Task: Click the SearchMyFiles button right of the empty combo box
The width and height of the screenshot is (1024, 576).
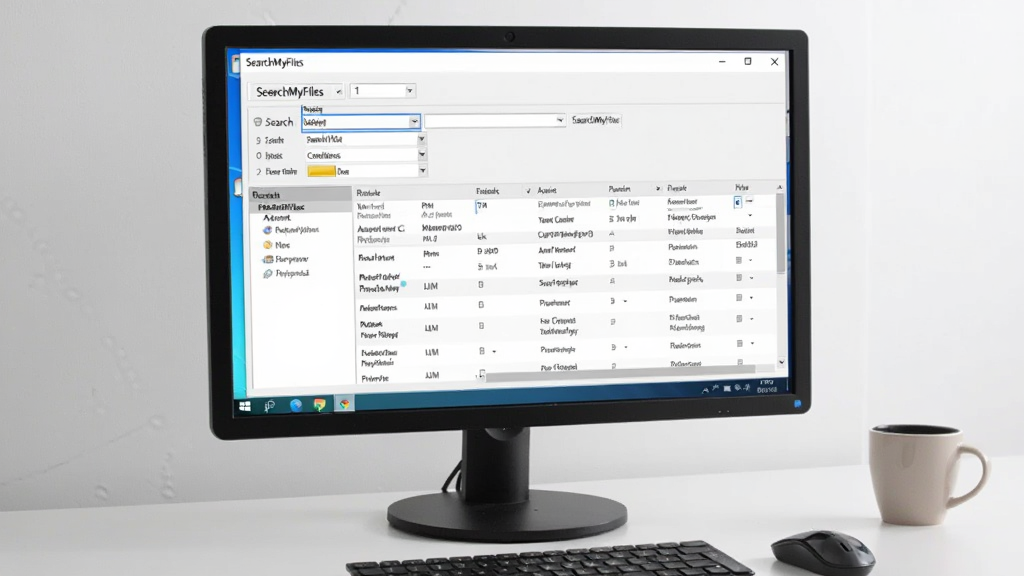Action: click(x=595, y=120)
